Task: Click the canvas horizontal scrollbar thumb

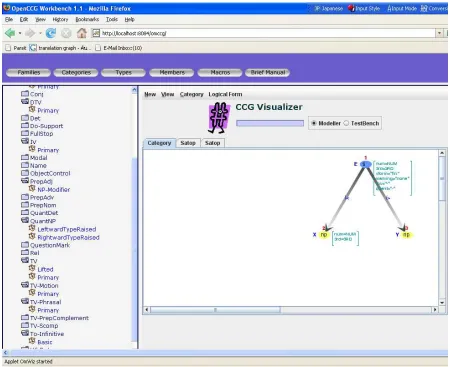Action: pos(216,310)
